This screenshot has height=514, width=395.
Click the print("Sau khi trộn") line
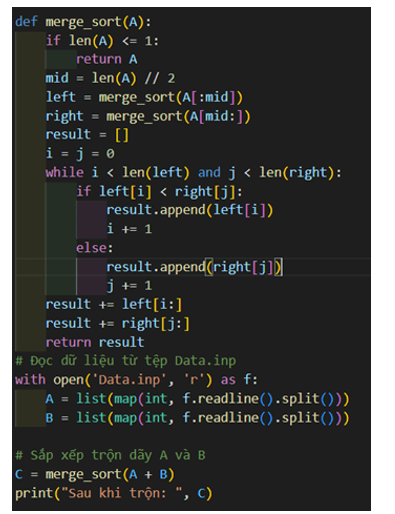(114, 493)
